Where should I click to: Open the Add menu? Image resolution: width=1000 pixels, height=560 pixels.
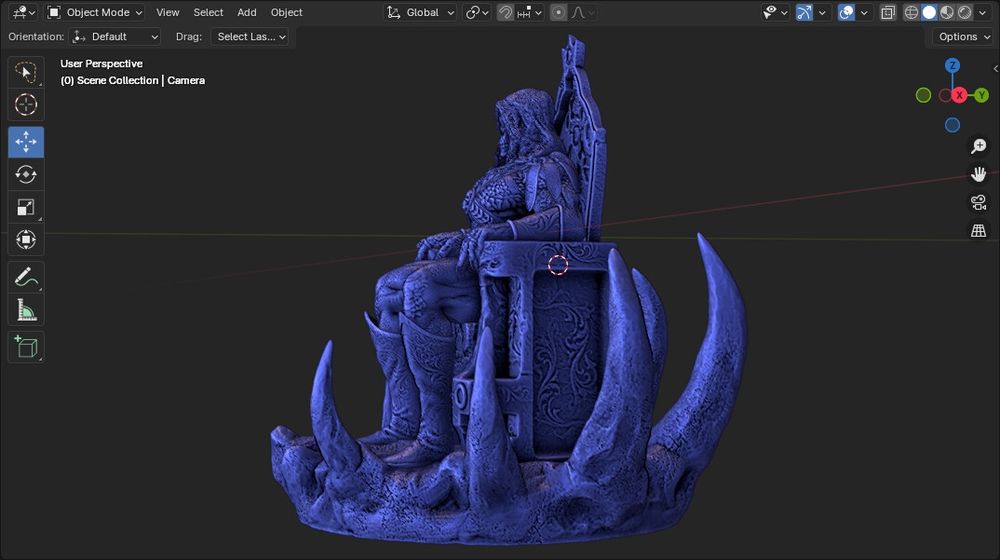tap(247, 13)
